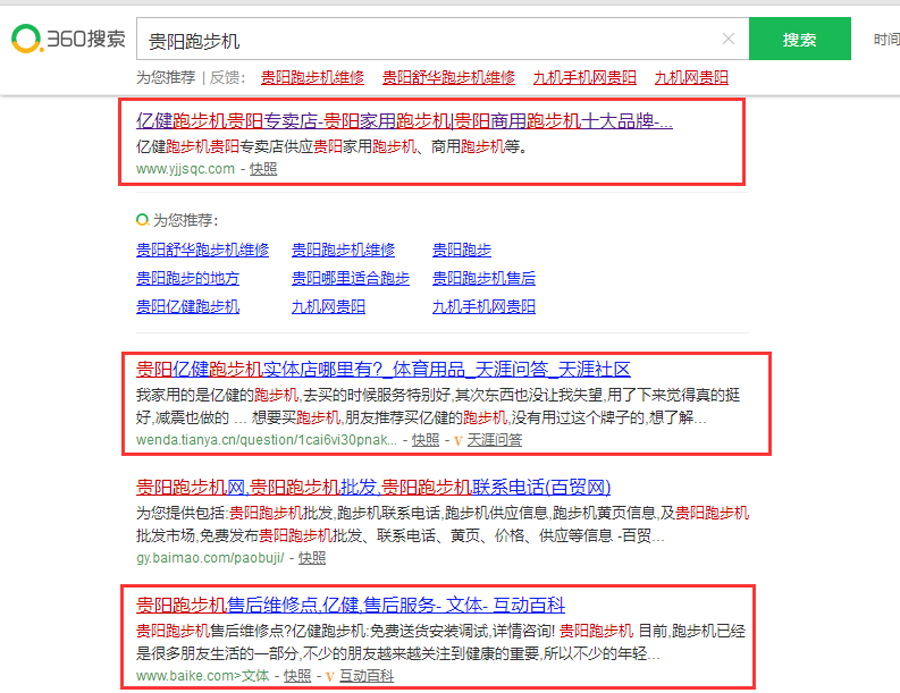Open top suggestion 九机手机网贵阳
The height and width of the screenshot is (693, 900).
[x=584, y=77]
